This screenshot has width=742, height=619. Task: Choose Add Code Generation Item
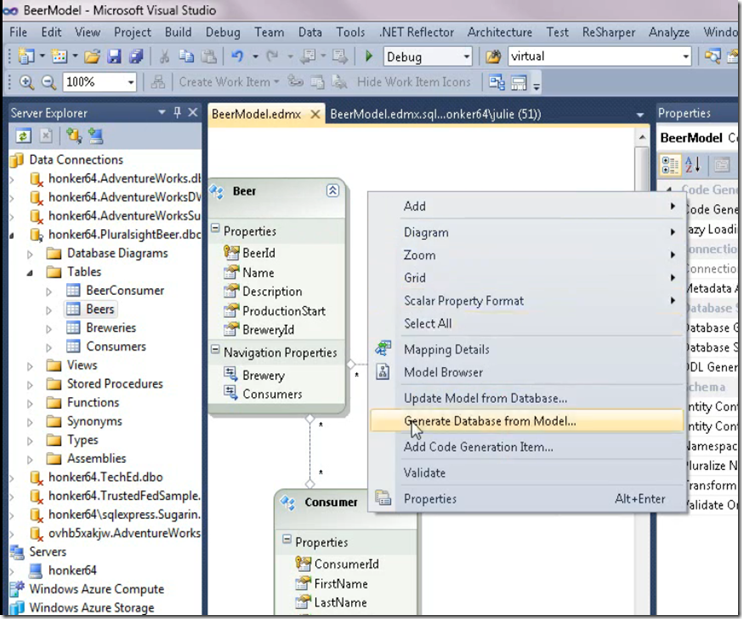point(527,447)
